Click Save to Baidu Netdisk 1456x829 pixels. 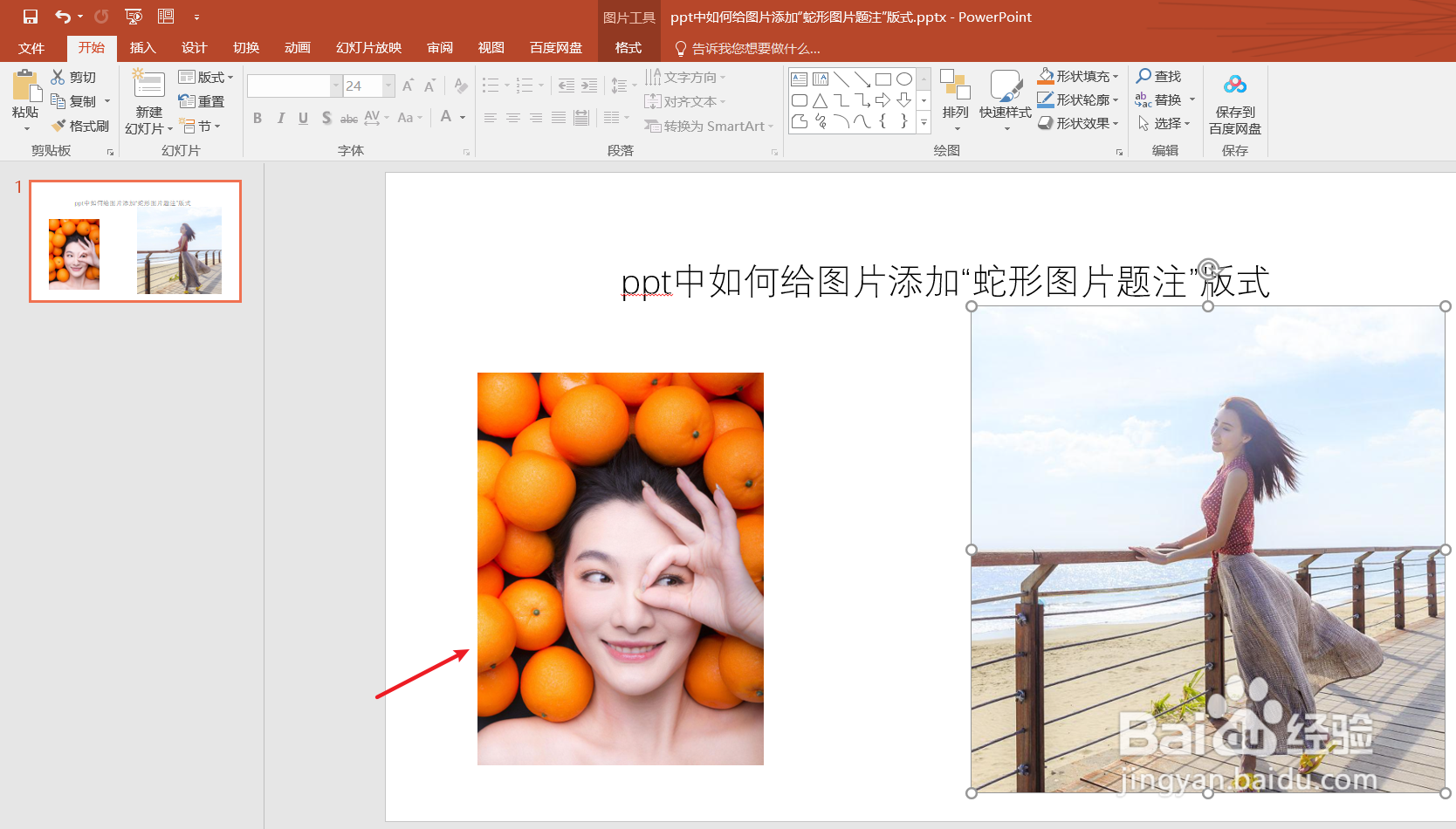coord(1234,99)
